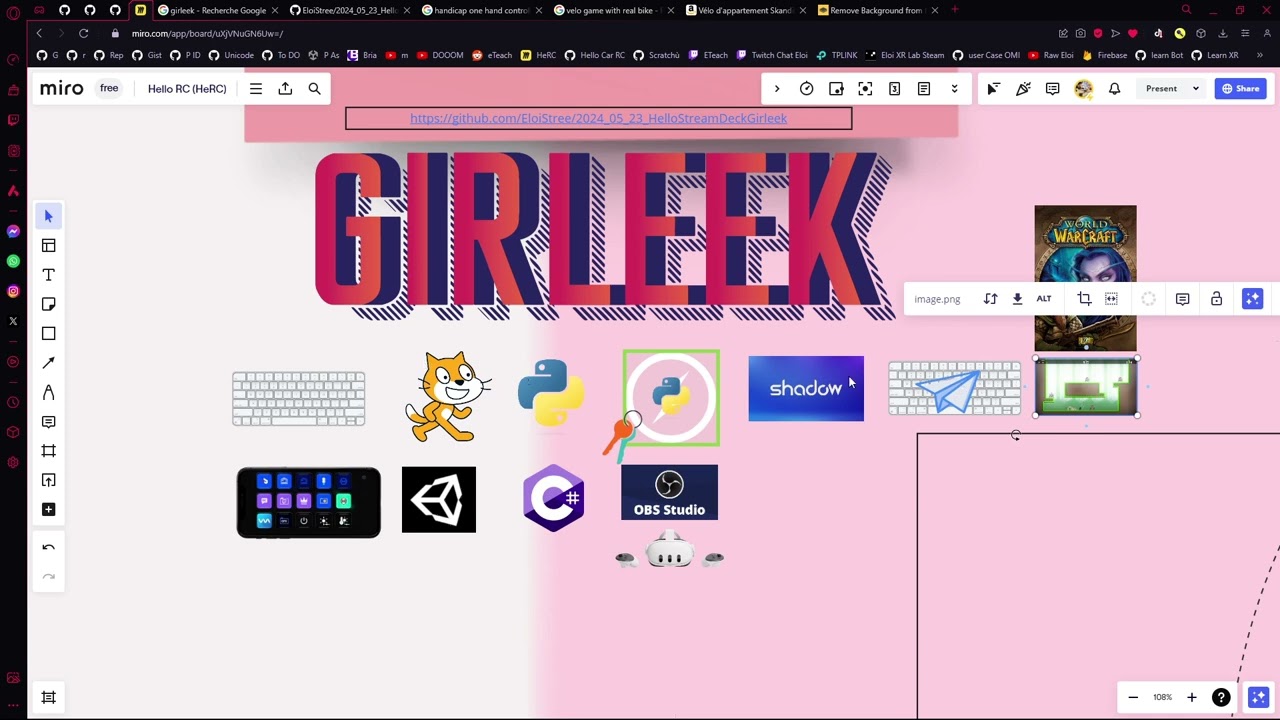The height and width of the screenshot is (720, 1280).
Task: Select the Comment tool in left toolbar
Action: pyautogui.click(x=48, y=421)
